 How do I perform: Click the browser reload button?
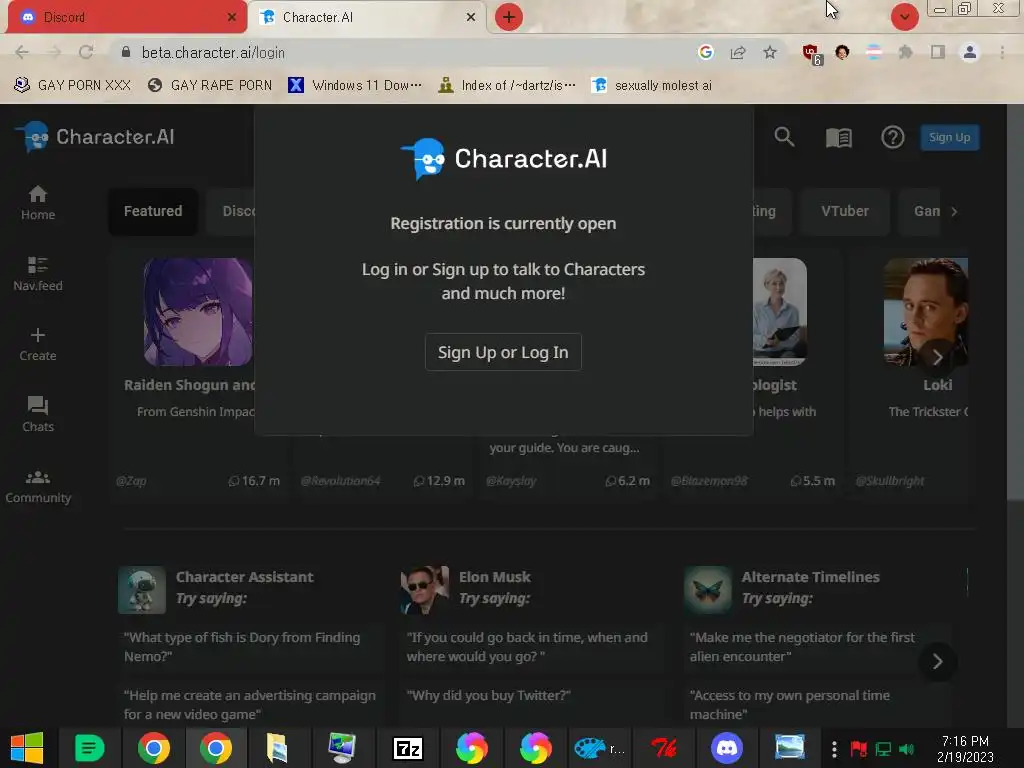86,52
